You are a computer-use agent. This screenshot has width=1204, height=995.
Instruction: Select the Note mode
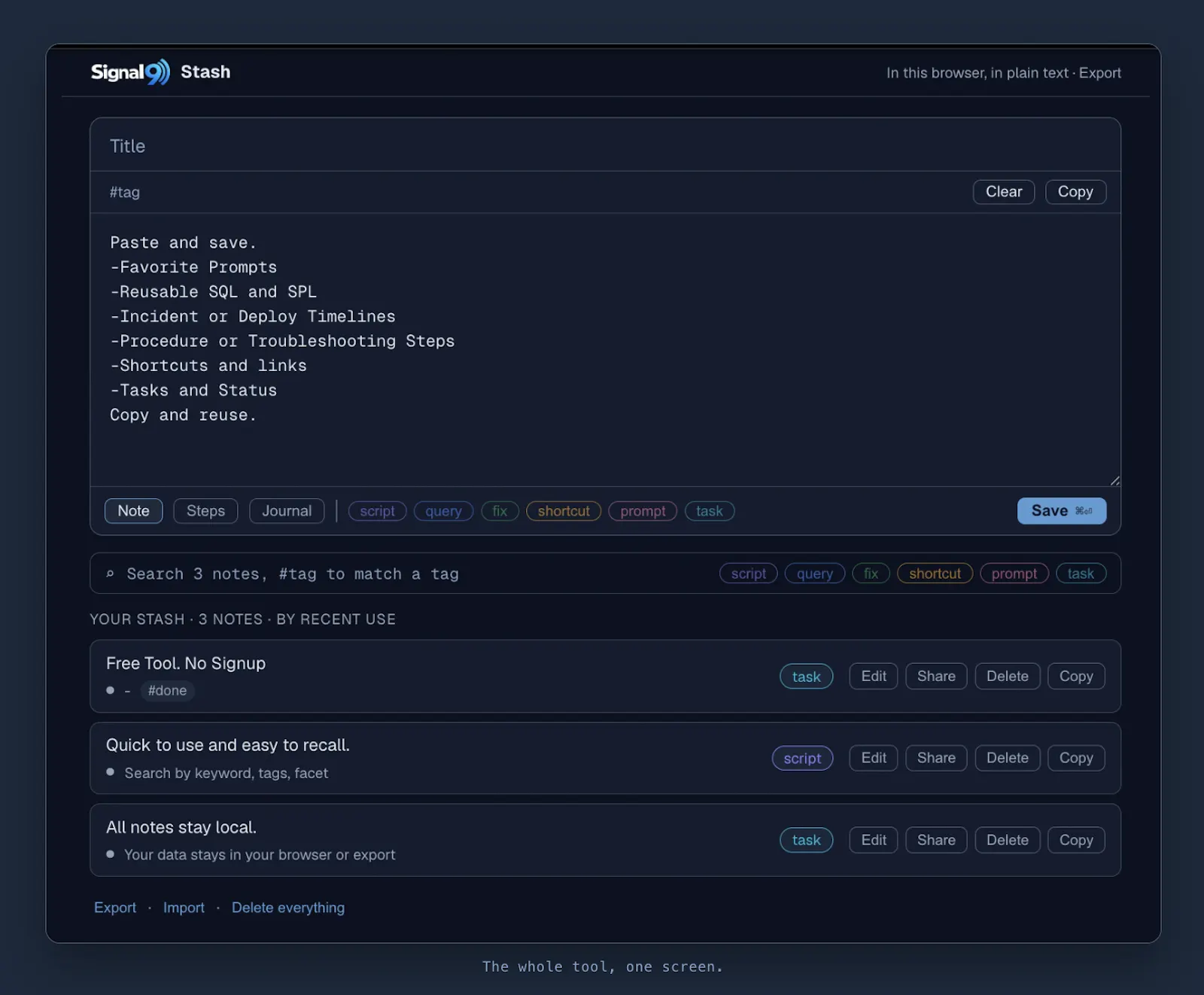133,511
